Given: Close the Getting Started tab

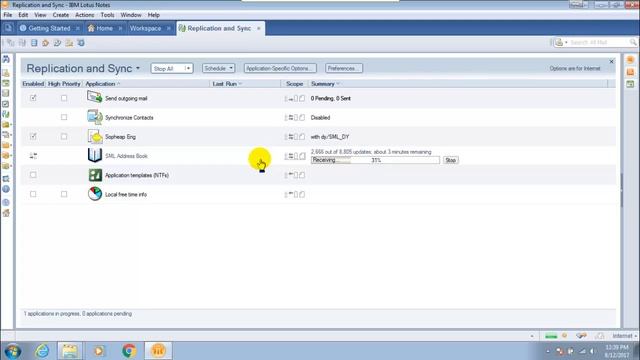Looking at the screenshot, I should coord(78,28).
